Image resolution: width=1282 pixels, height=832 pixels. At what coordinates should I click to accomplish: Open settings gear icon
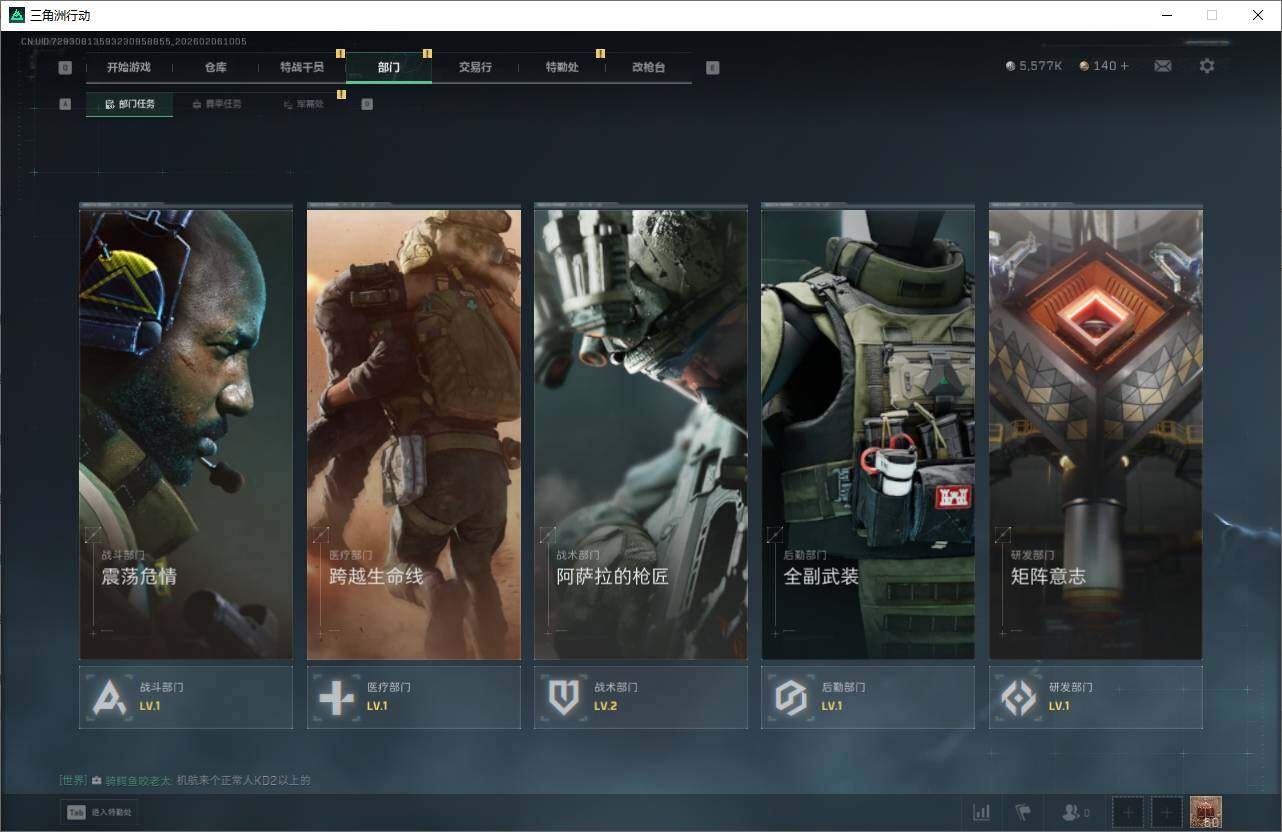tap(1207, 66)
